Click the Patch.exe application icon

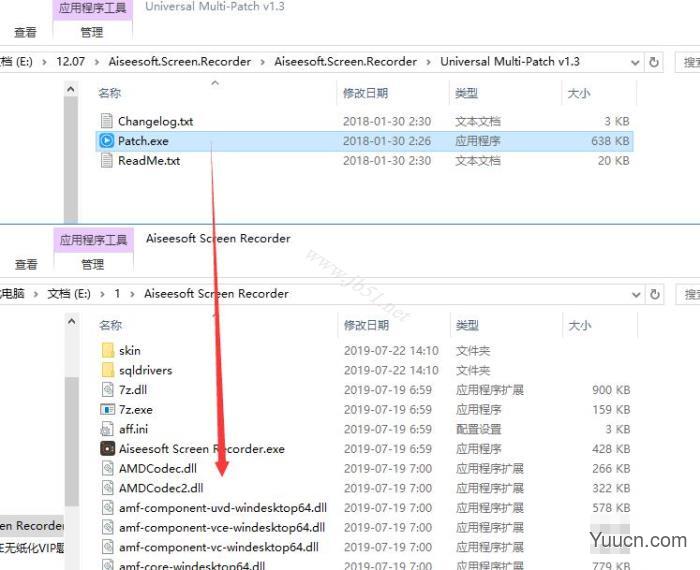coord(107,141)
